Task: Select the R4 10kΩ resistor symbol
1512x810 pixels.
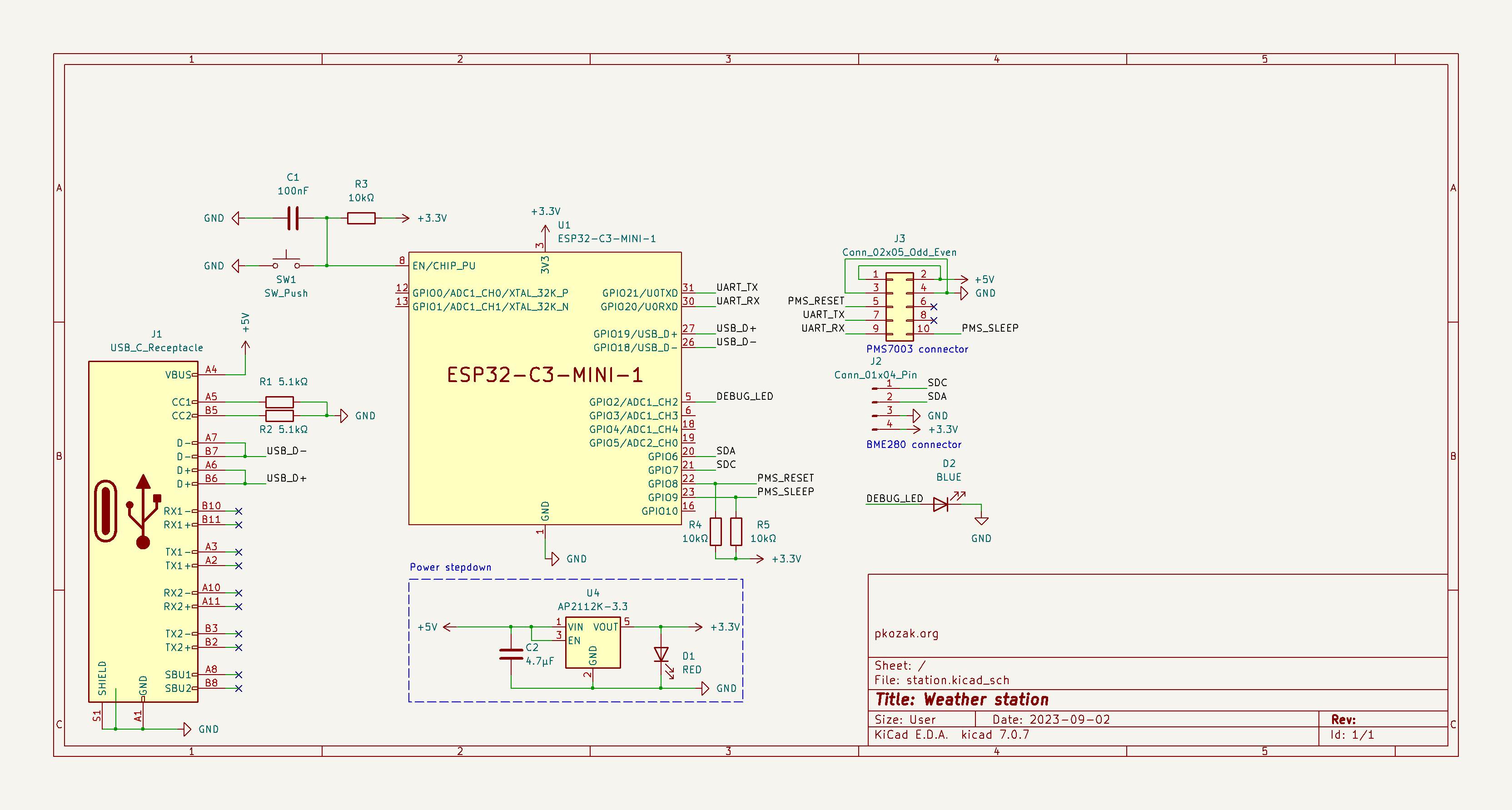Action: coord(716,532)
